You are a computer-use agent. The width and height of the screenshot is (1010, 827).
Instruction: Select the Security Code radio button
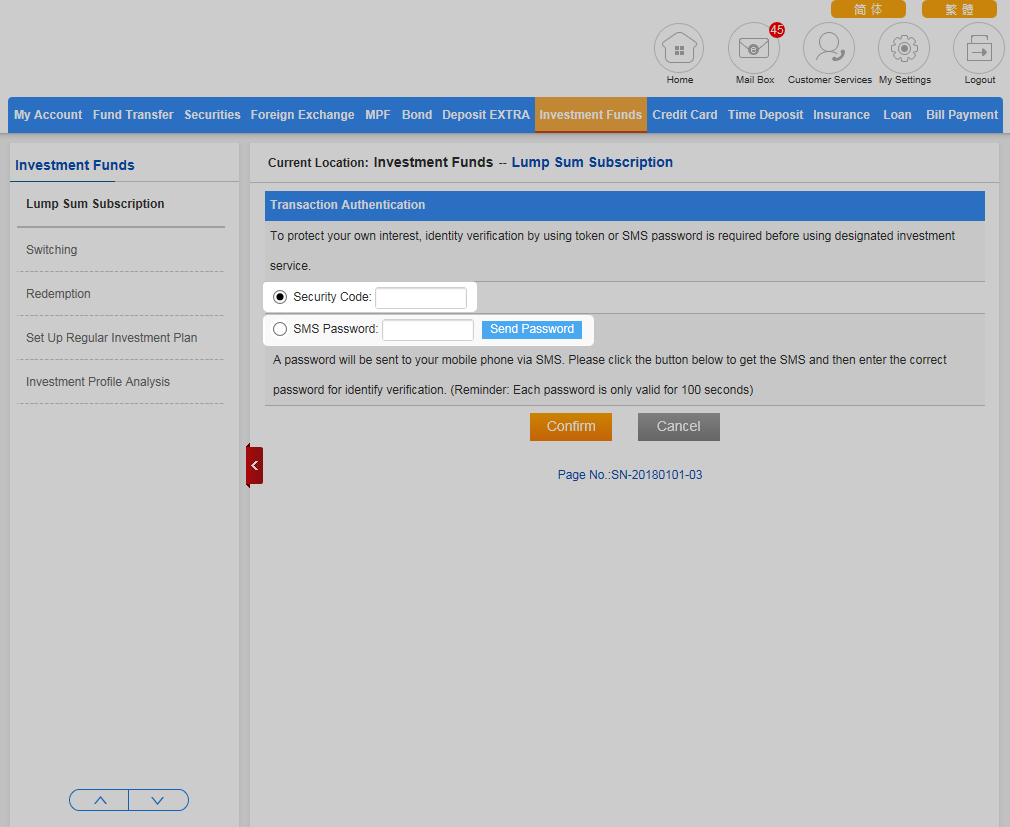pyautogui.click(x=280, y=297)
